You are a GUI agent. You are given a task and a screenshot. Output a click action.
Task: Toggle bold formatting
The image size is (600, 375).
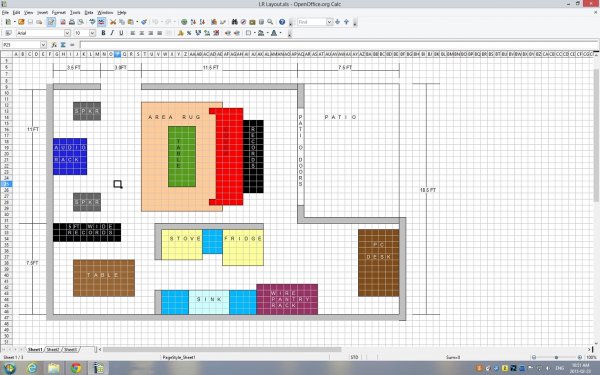click(x=103, y=33)
